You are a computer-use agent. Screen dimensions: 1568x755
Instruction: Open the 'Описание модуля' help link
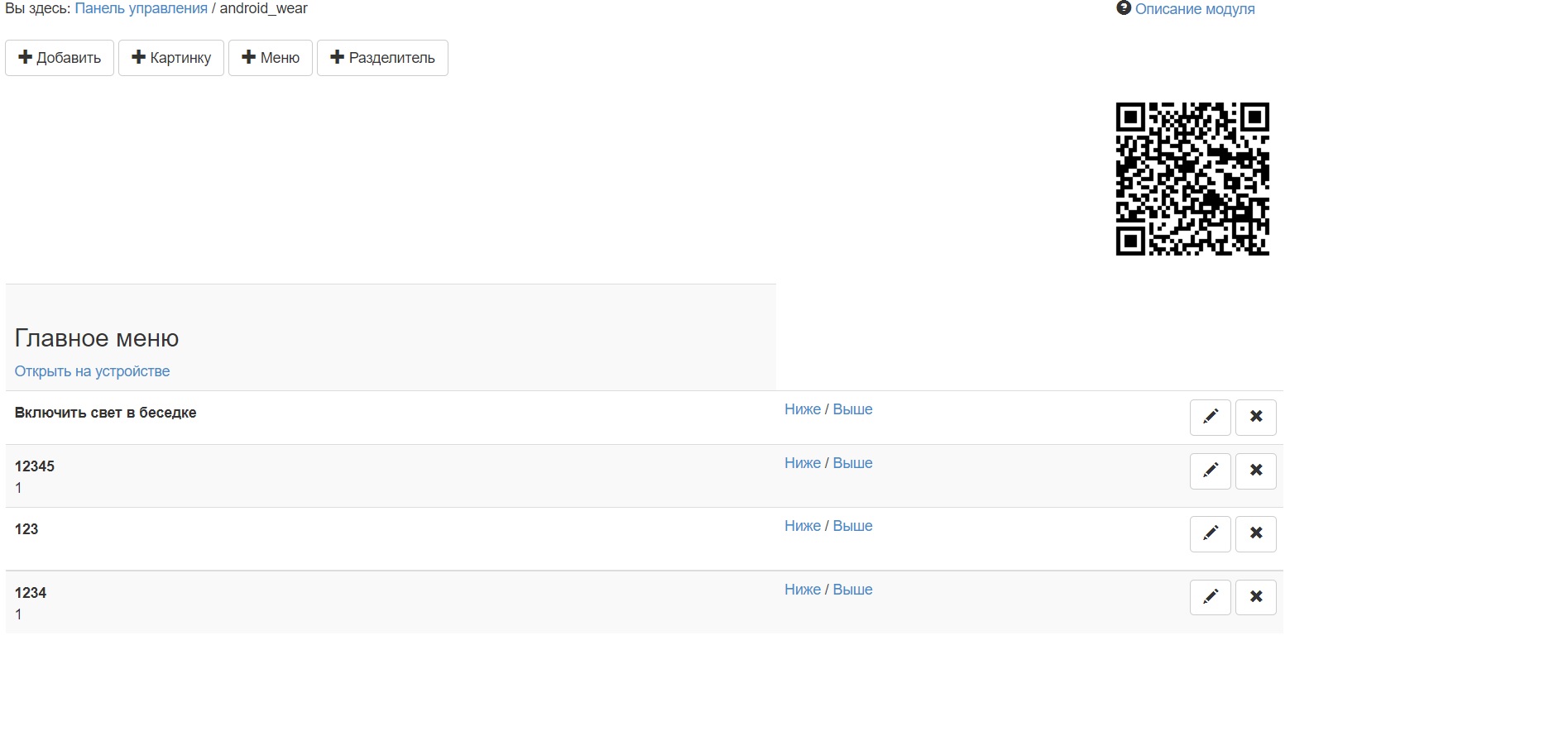coord(1194,9)
